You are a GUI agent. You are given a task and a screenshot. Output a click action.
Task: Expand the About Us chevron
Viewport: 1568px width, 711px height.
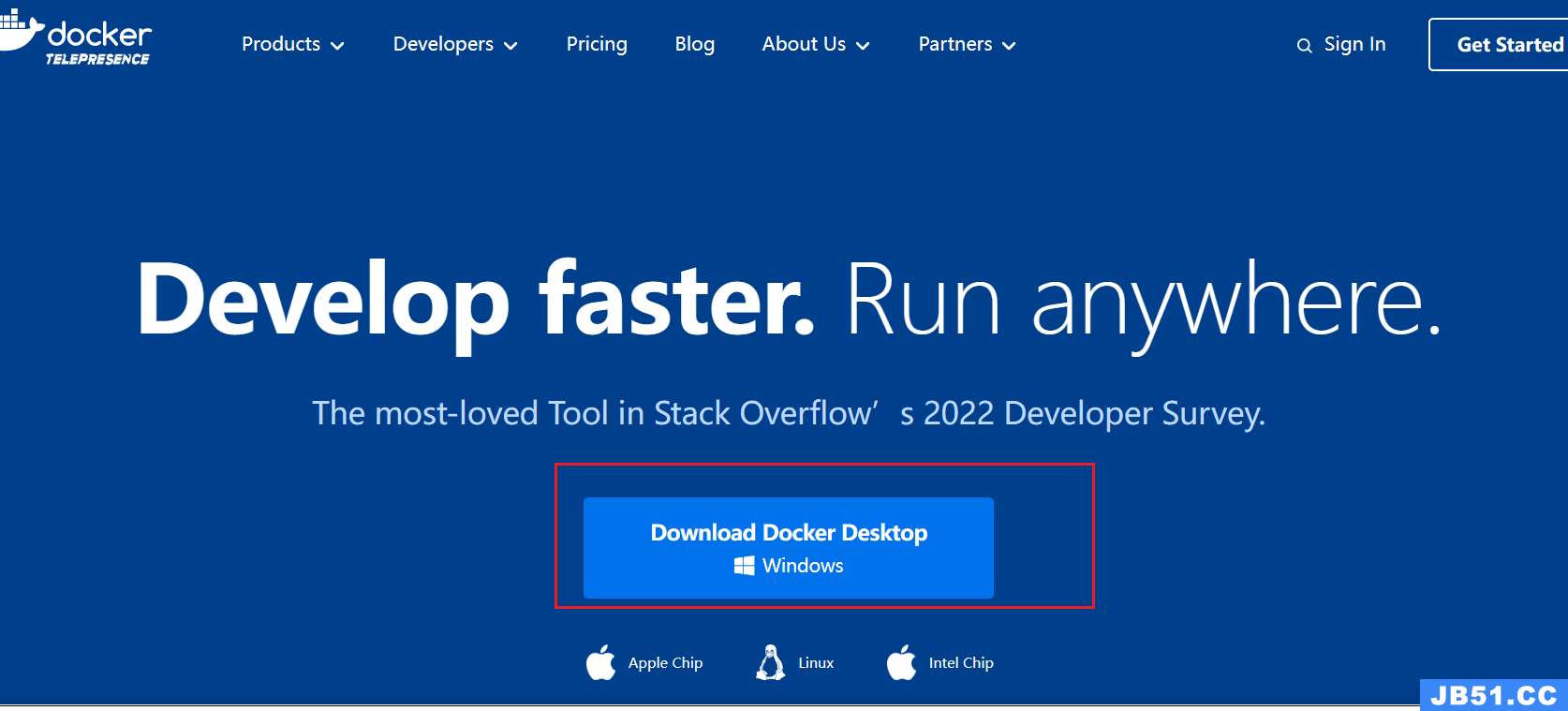click(x=863, y=46)
